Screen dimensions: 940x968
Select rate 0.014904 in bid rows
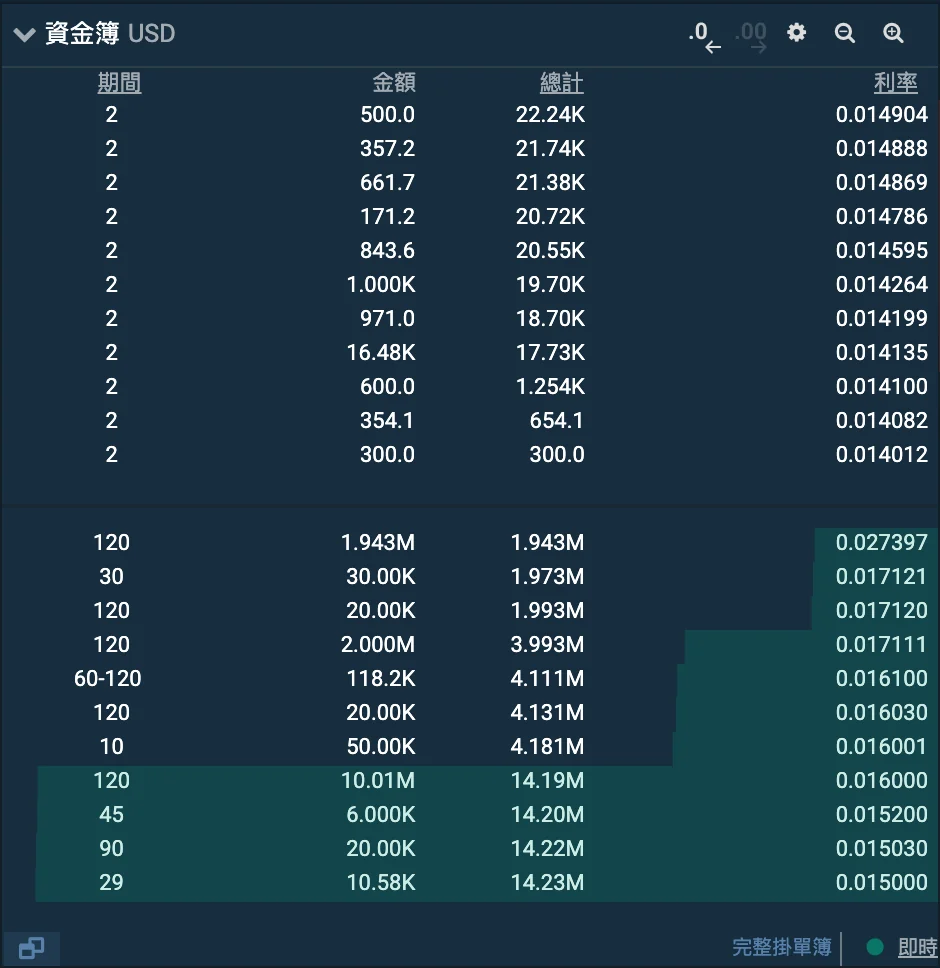click(881, 114)
